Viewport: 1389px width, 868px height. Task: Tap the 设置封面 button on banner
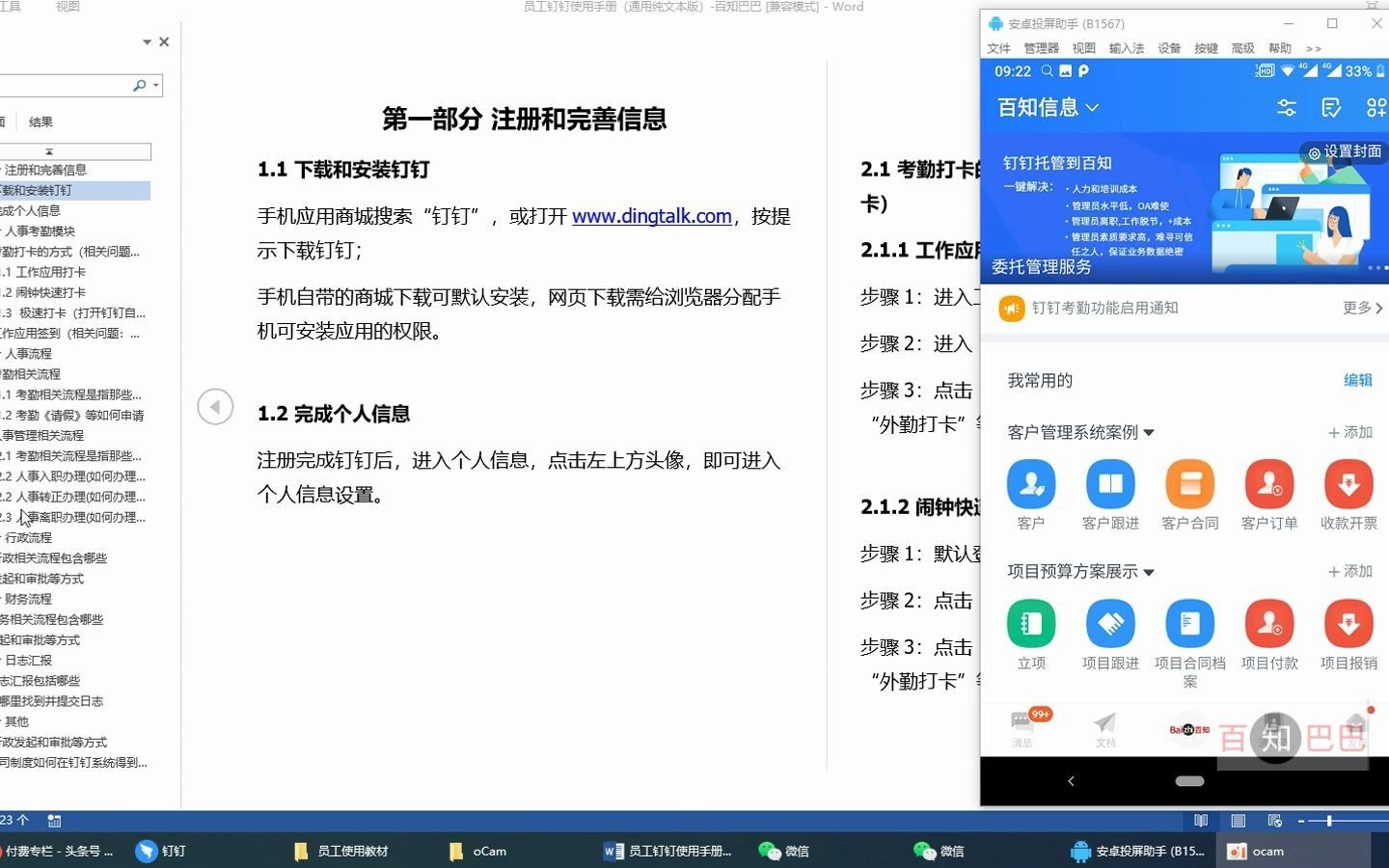pos(1345,151)
